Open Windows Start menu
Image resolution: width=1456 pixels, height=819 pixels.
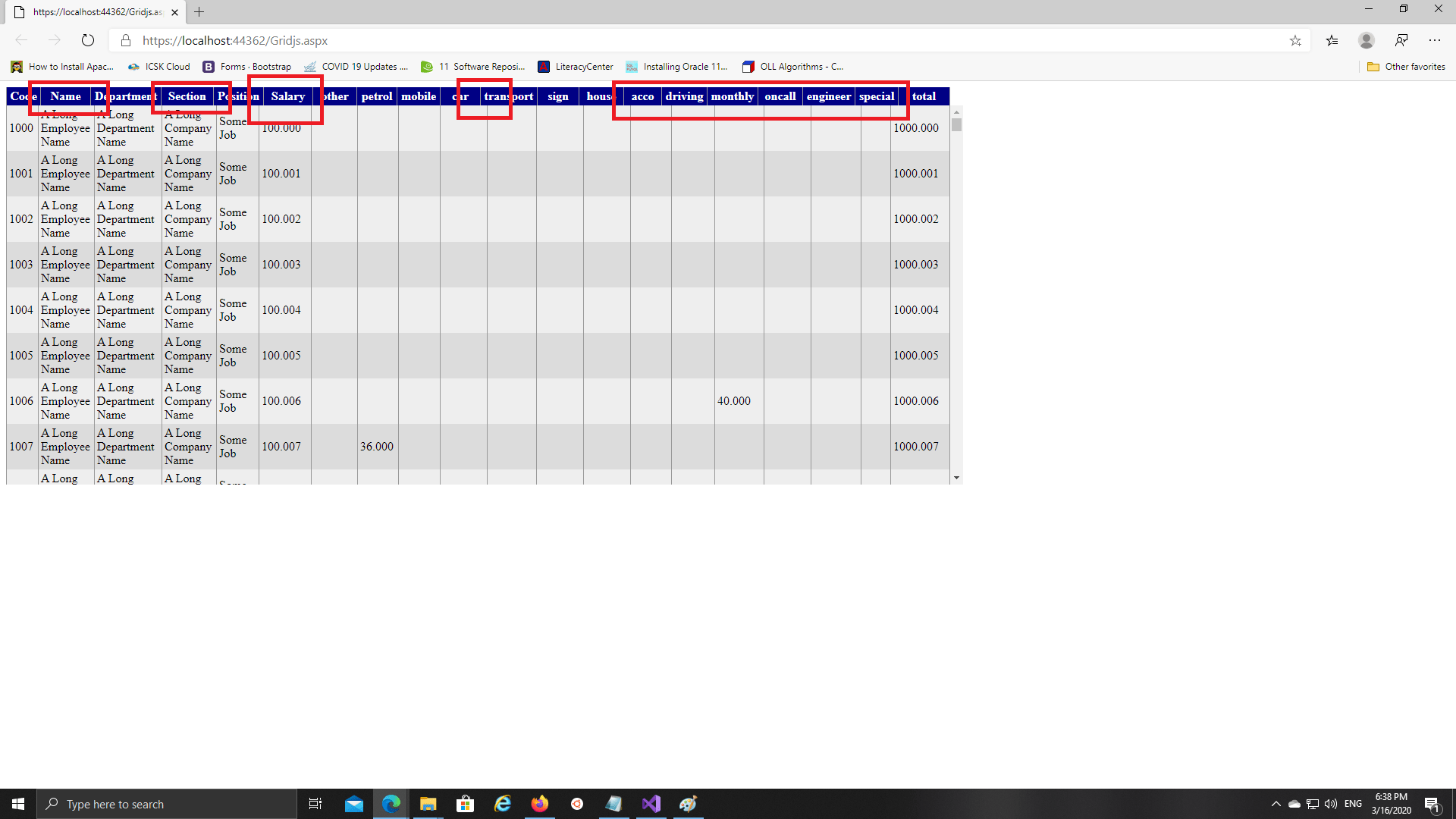click(18, 804)
